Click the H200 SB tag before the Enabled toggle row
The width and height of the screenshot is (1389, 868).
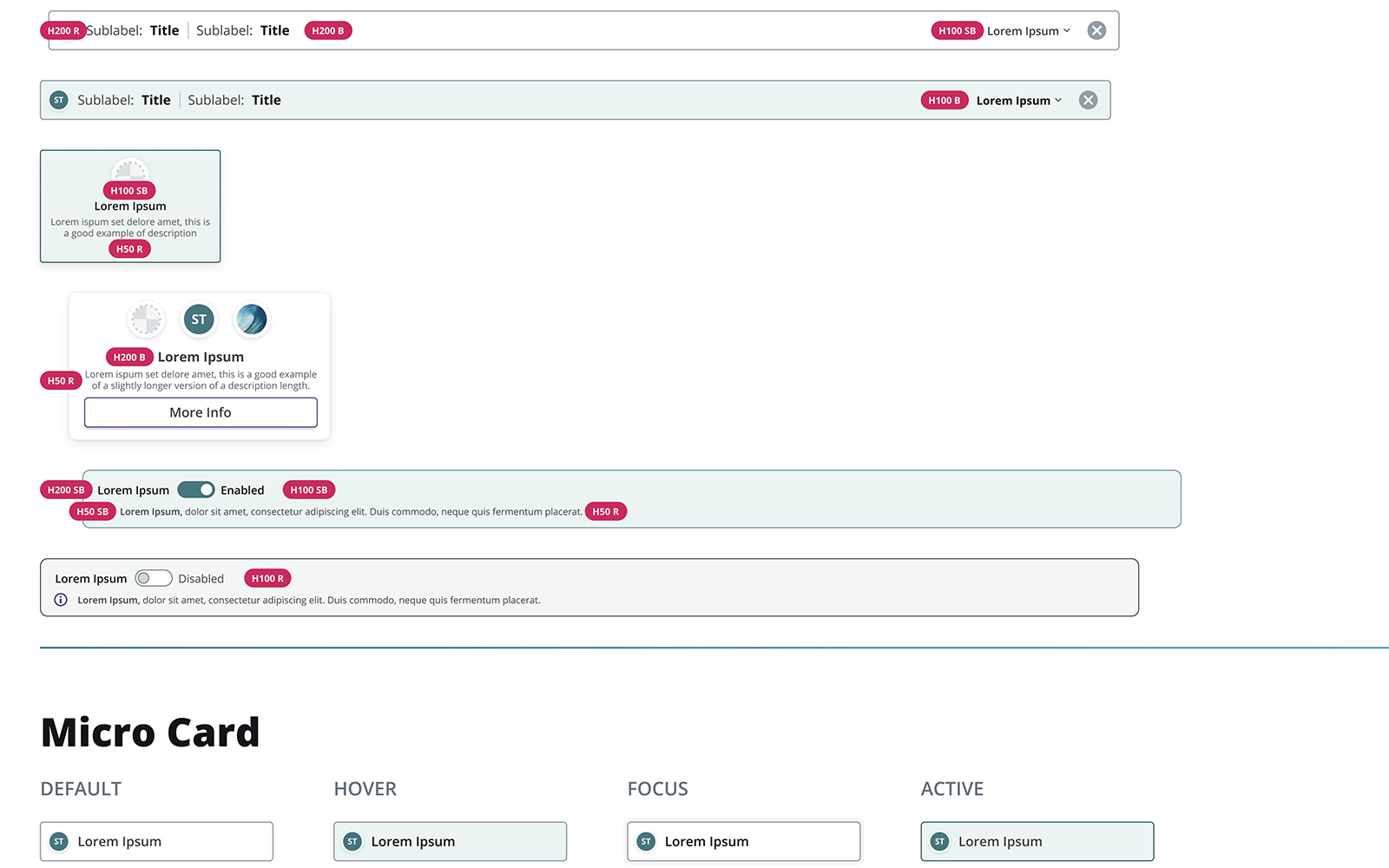point(66,490)
